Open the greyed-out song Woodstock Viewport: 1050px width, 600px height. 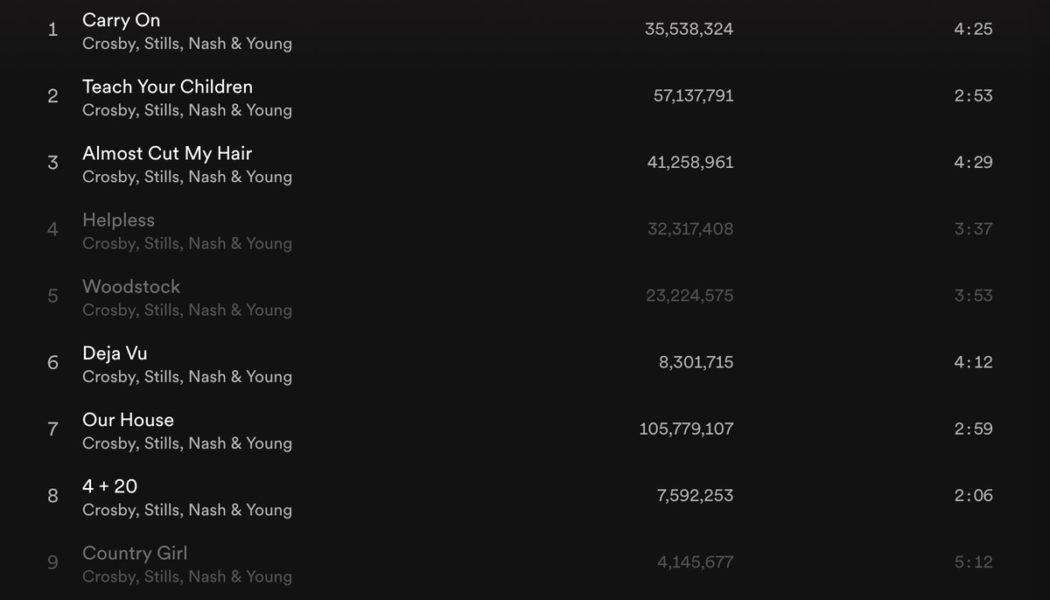[x=131, y=286]
